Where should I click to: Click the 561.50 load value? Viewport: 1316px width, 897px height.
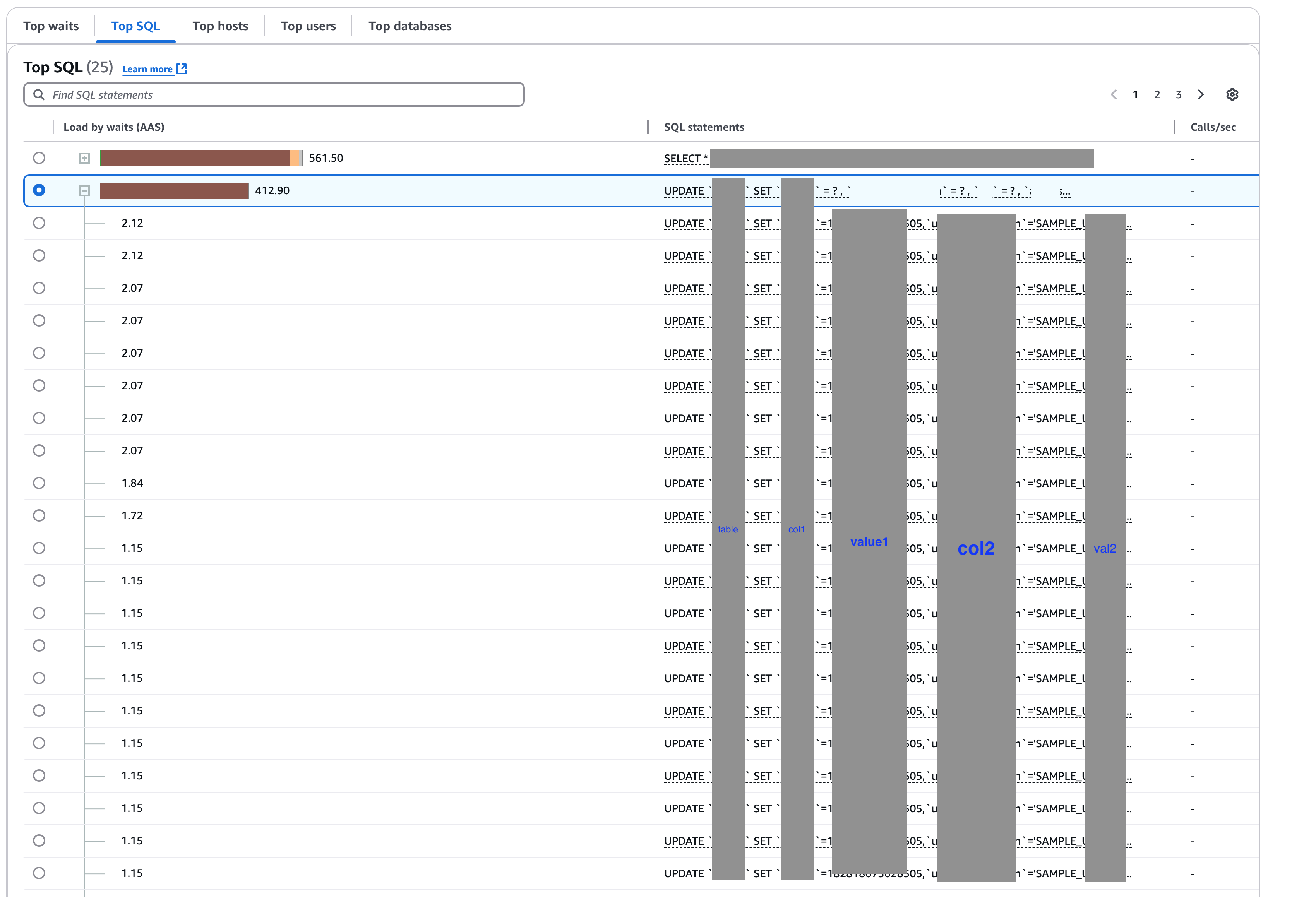pyautogui.click(x=326, y=158)
